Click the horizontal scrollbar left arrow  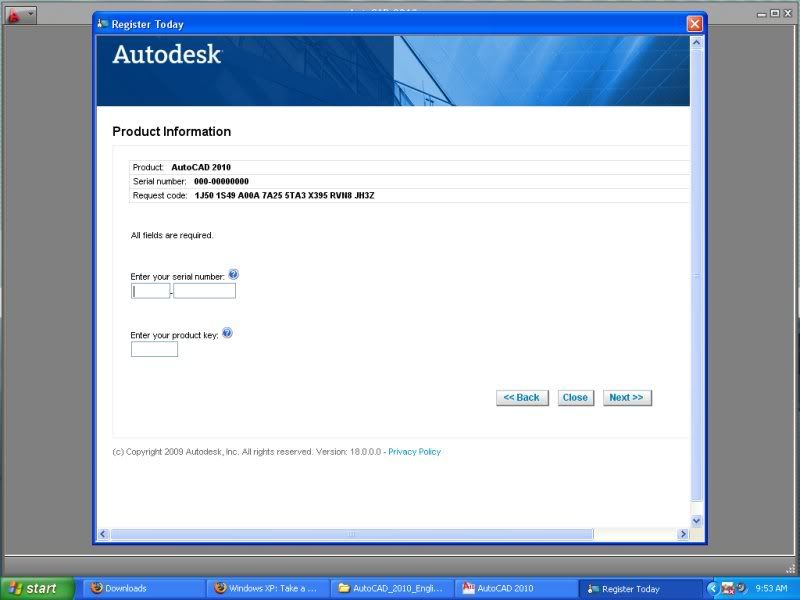(x=103, y=534)
